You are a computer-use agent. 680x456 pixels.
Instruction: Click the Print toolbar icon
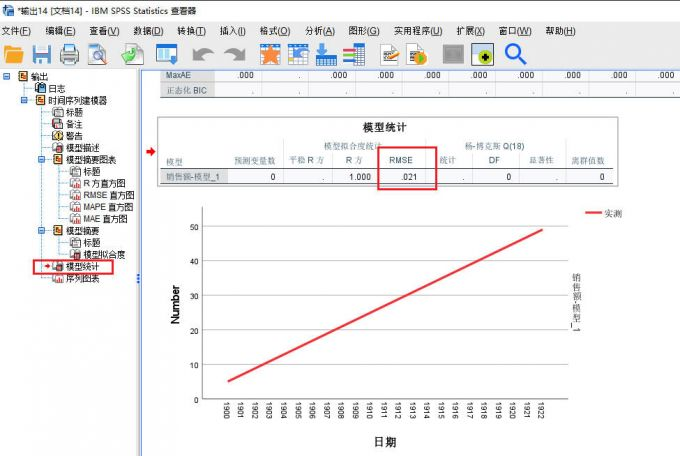click(x=70, y=54)
